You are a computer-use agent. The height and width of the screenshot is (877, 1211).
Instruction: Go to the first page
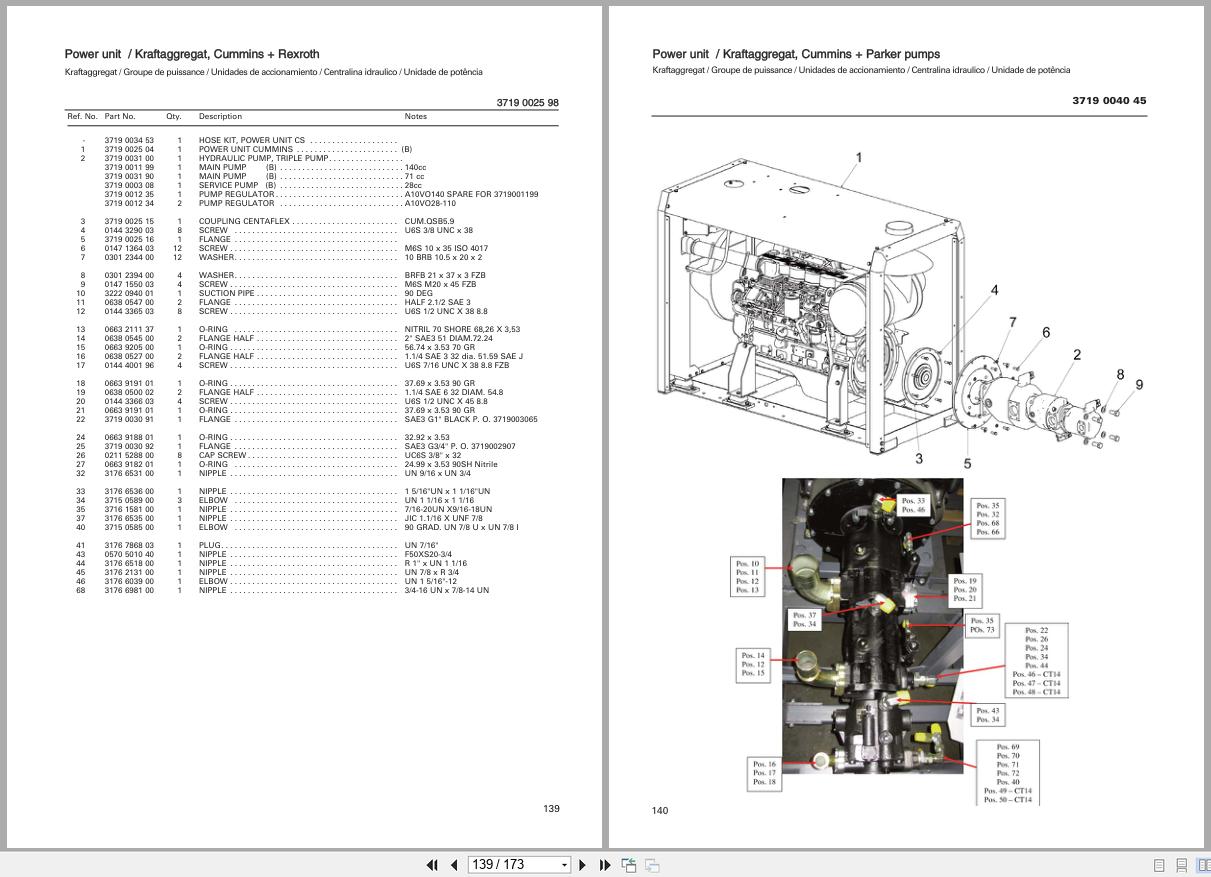coord(432,865)
